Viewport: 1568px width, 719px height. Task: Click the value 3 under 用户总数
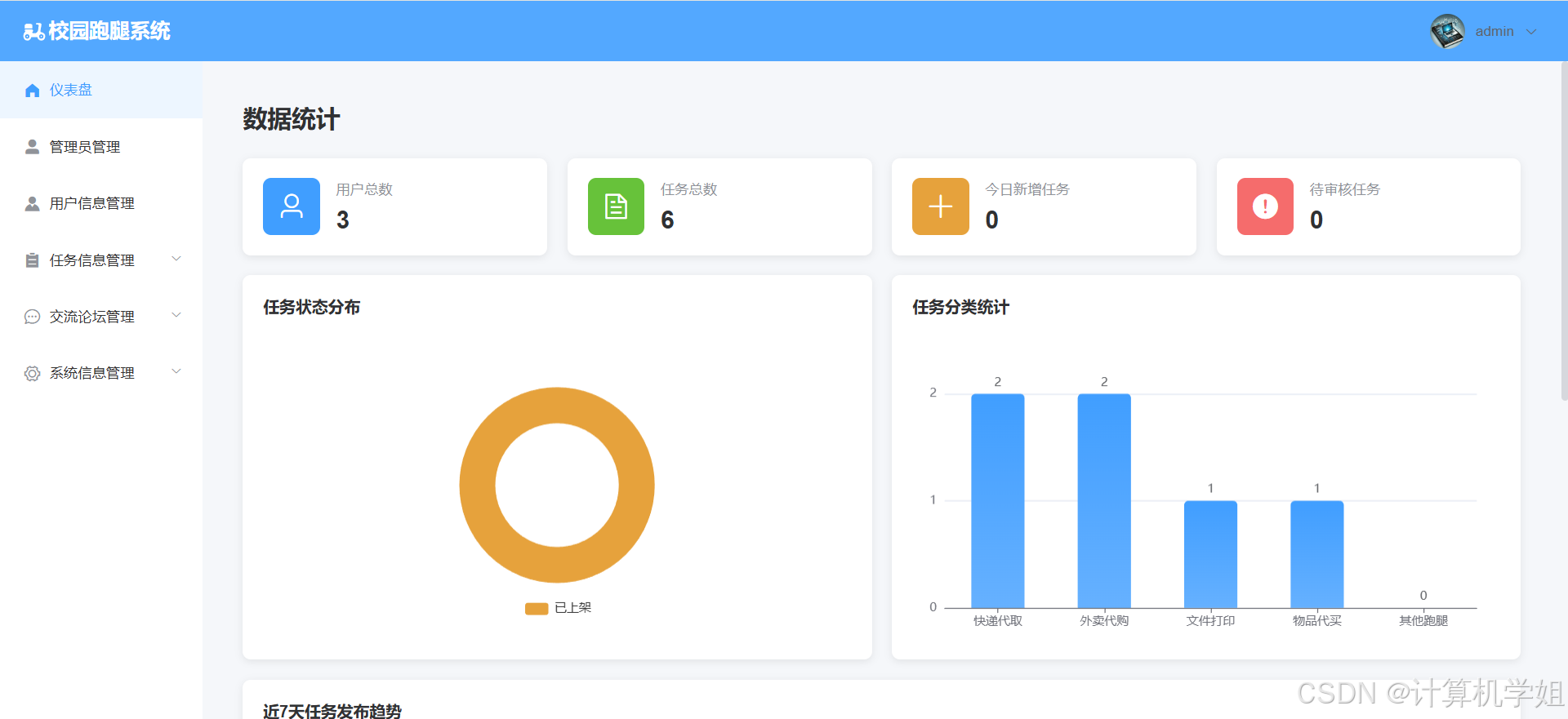[343, 220]
